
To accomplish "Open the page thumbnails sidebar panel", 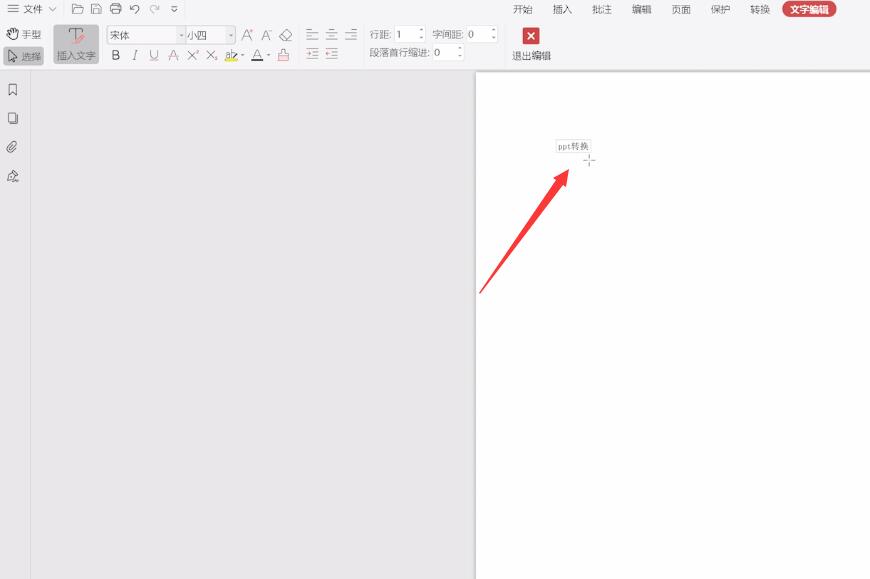I will point(13,118).
